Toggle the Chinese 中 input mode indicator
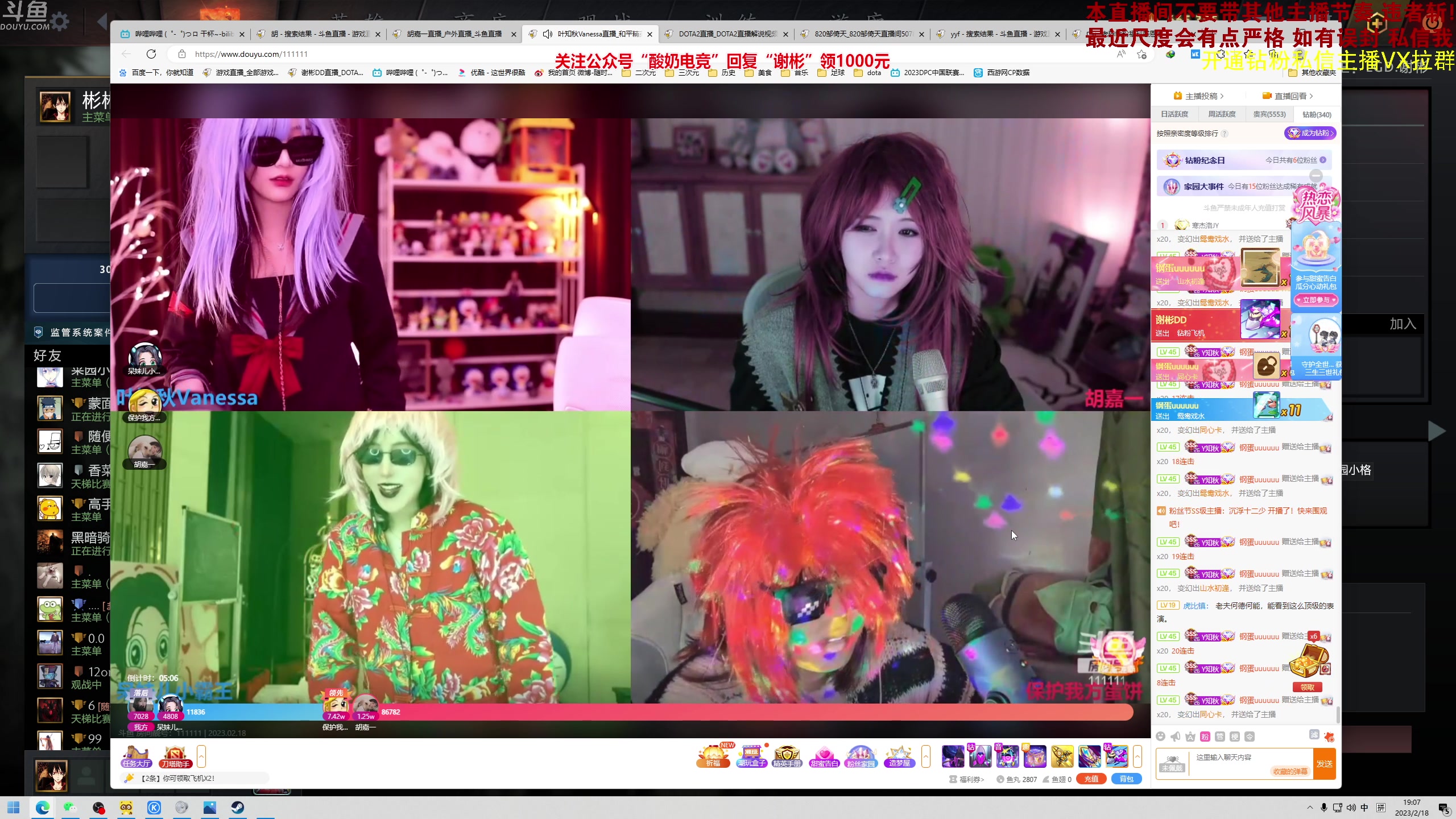Screen dimensions: 1456x819 [x=1364, y=808]
